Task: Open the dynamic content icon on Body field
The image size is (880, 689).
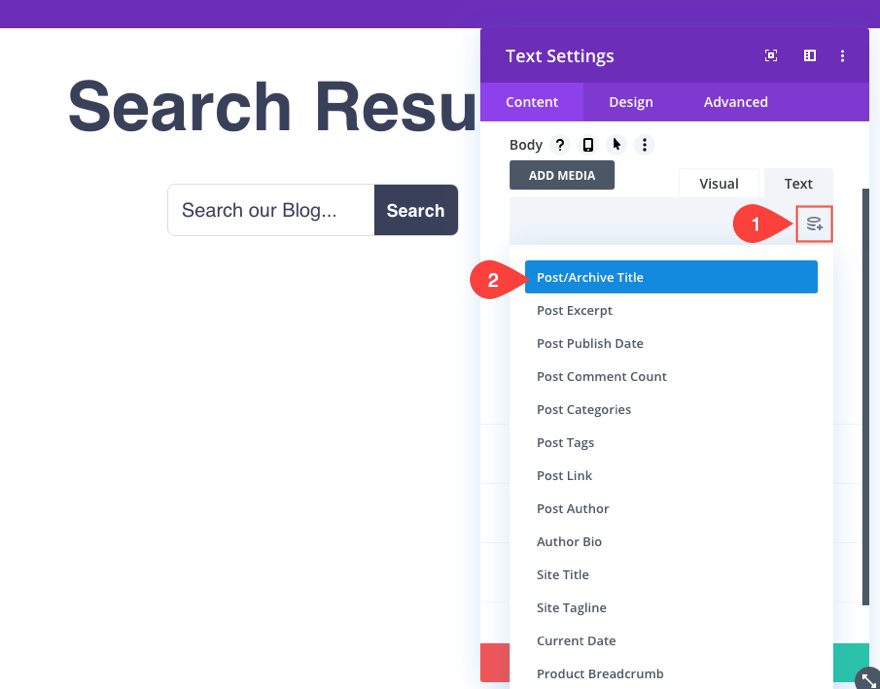Action: pos(814,223)
